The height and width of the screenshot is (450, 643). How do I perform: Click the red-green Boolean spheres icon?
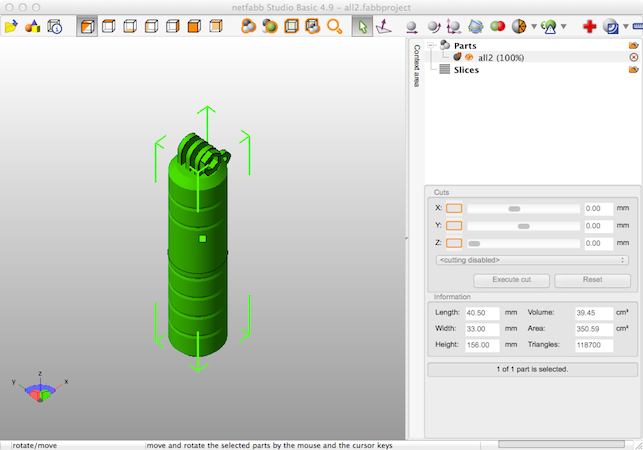[497, 26]
